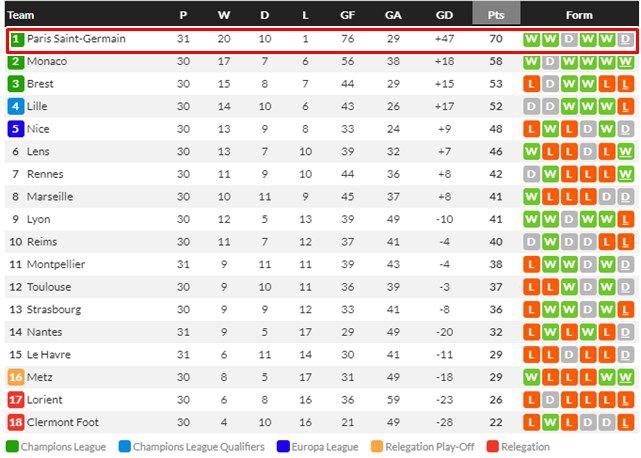This screenshot has height=458, width=641.
Task: Open the Rennes team link
Action: tap(45, 174)
